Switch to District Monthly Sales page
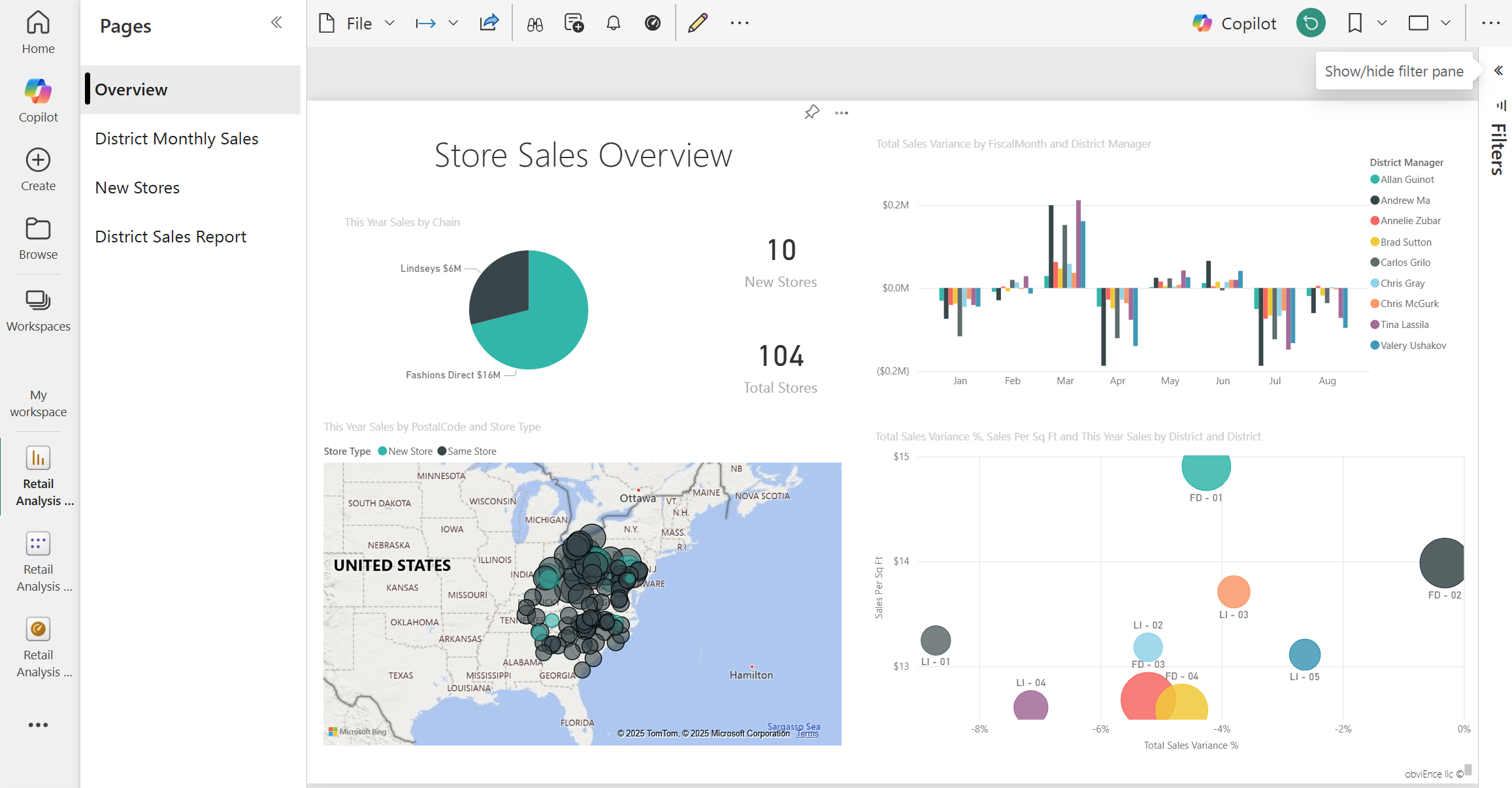1512x788 pixels. tap(176, 139)
